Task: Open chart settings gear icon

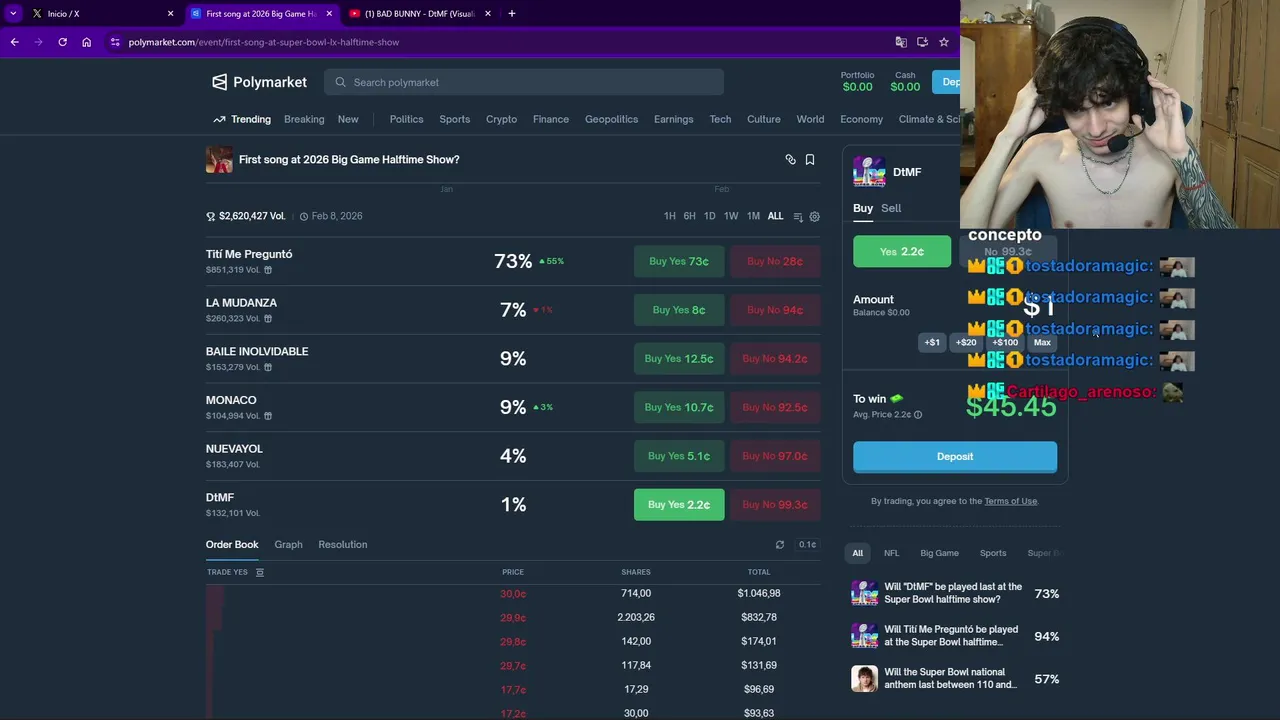Action: (815, 217)
